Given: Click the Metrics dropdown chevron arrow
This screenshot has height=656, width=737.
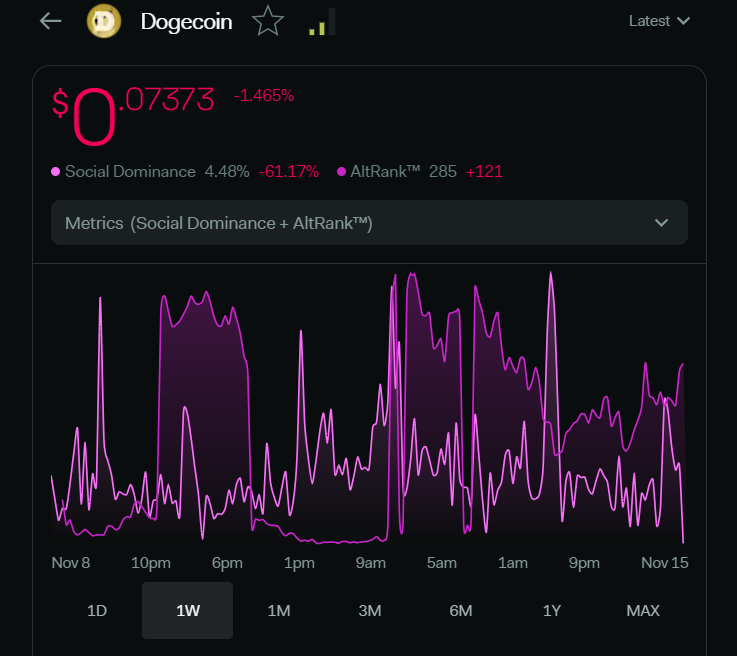Looking at the screenshot, I should click(x=661, y=223).
